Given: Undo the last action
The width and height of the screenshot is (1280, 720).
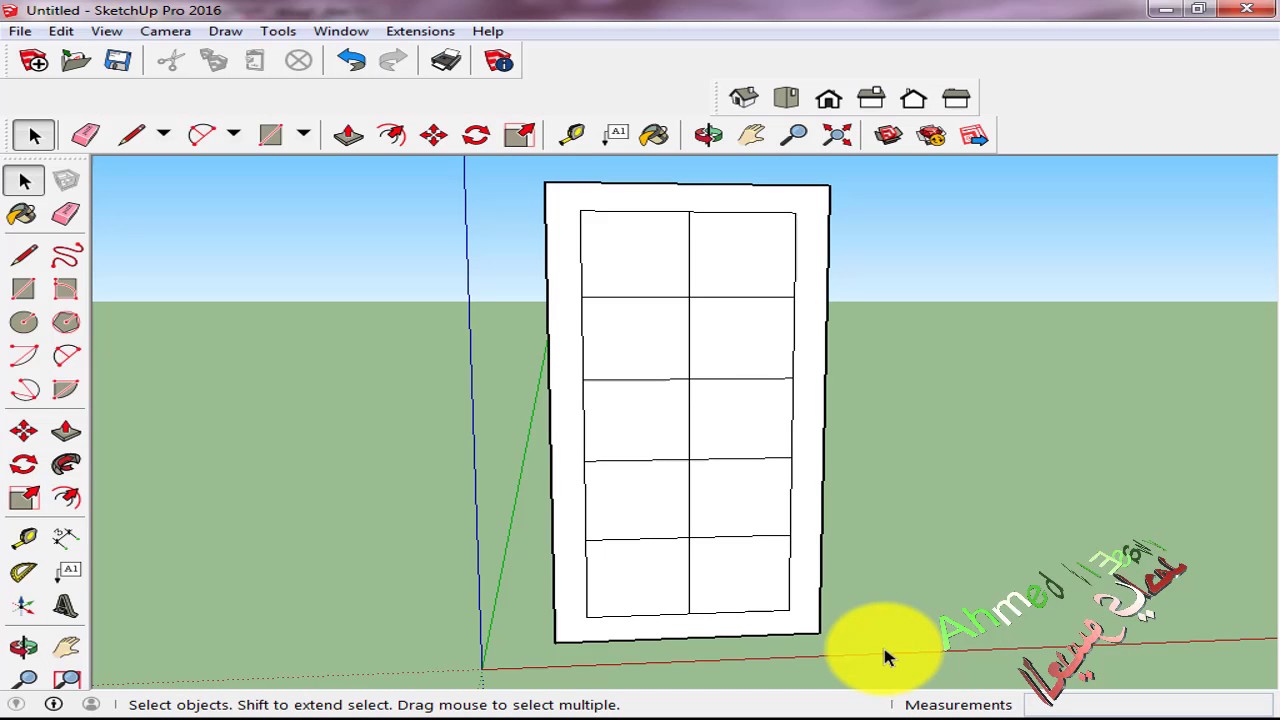Looking at the screenshot, I should (351, 61).
